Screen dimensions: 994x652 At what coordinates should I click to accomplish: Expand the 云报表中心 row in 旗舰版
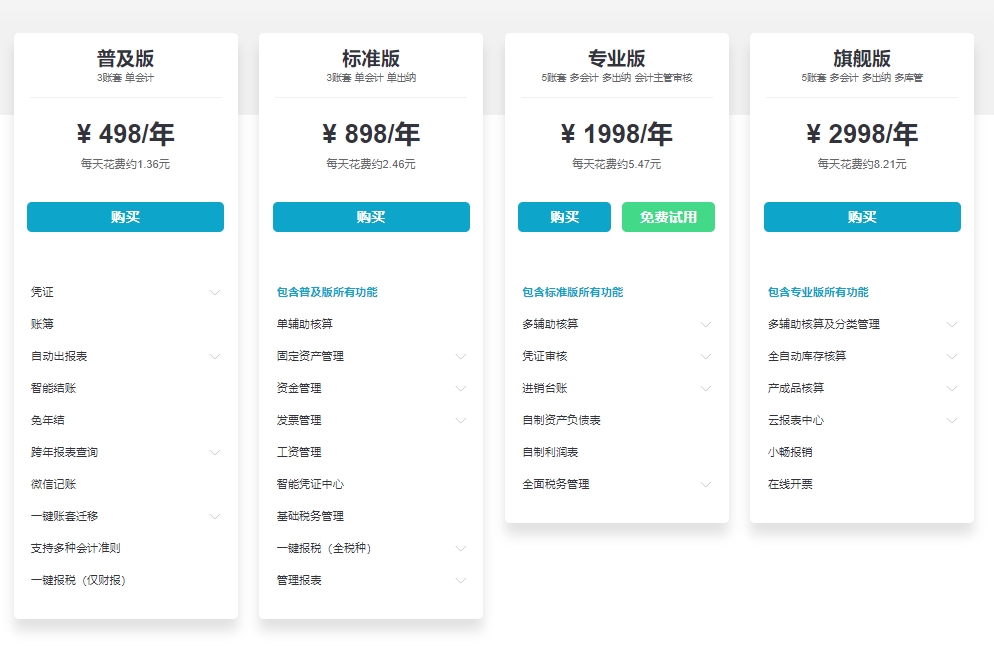952,420
